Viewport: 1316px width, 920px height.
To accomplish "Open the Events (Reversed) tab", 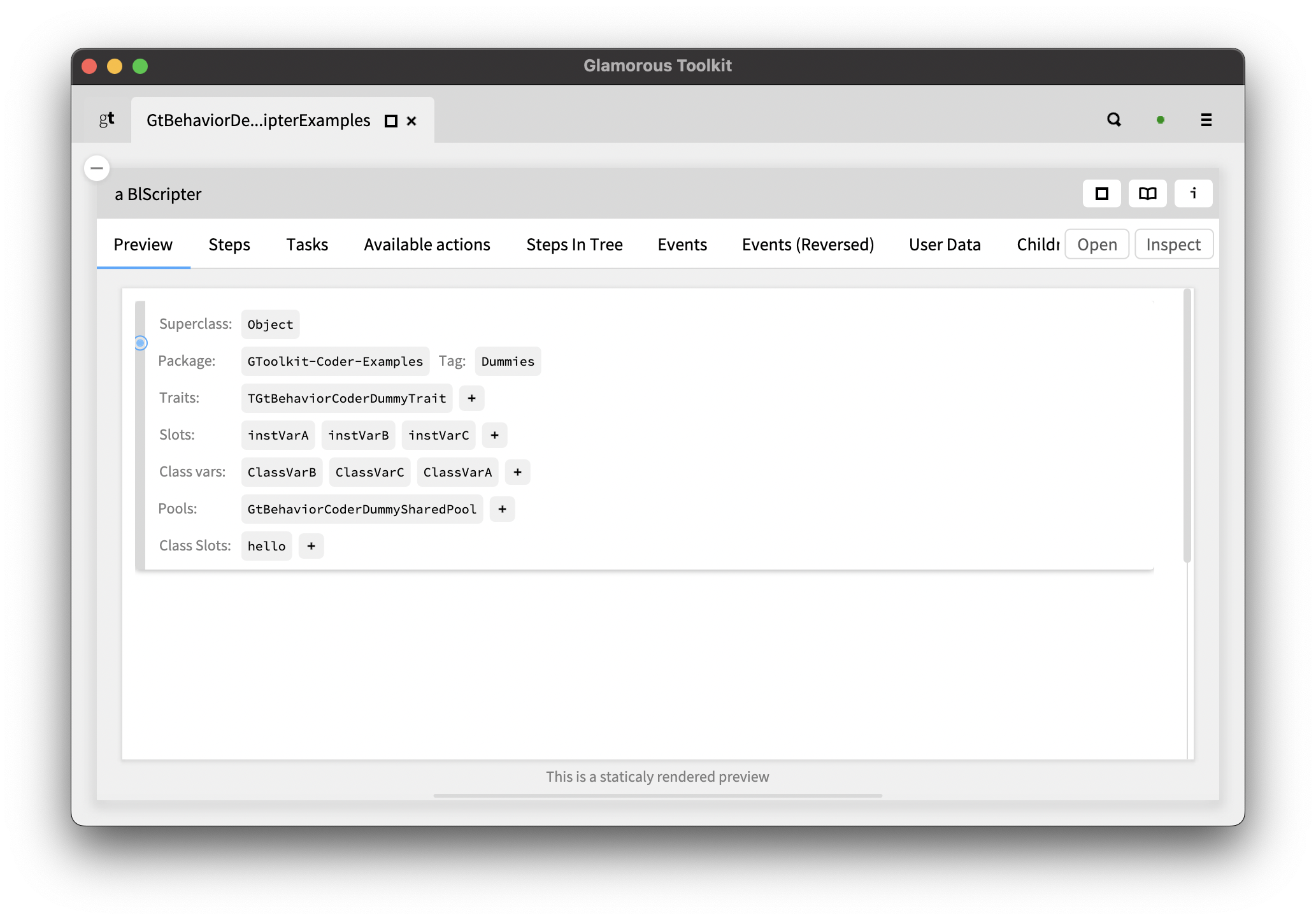I will [x=808, y=244].
